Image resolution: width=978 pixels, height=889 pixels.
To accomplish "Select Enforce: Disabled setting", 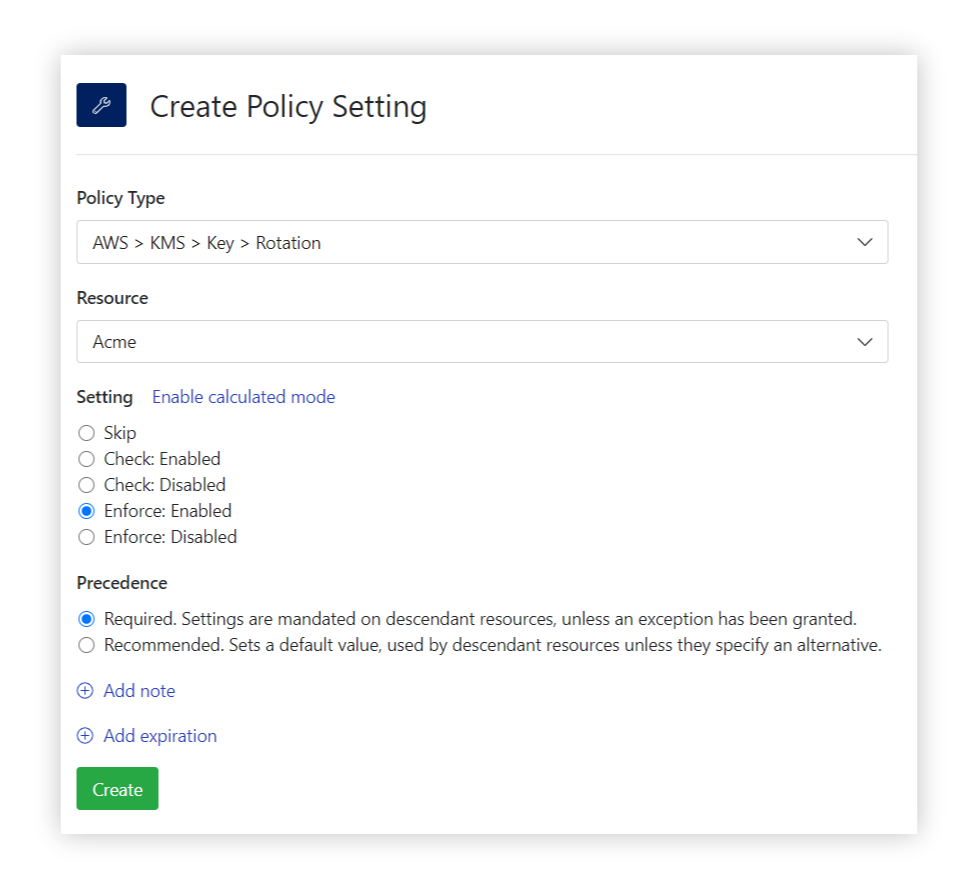I will pos(86,536).
